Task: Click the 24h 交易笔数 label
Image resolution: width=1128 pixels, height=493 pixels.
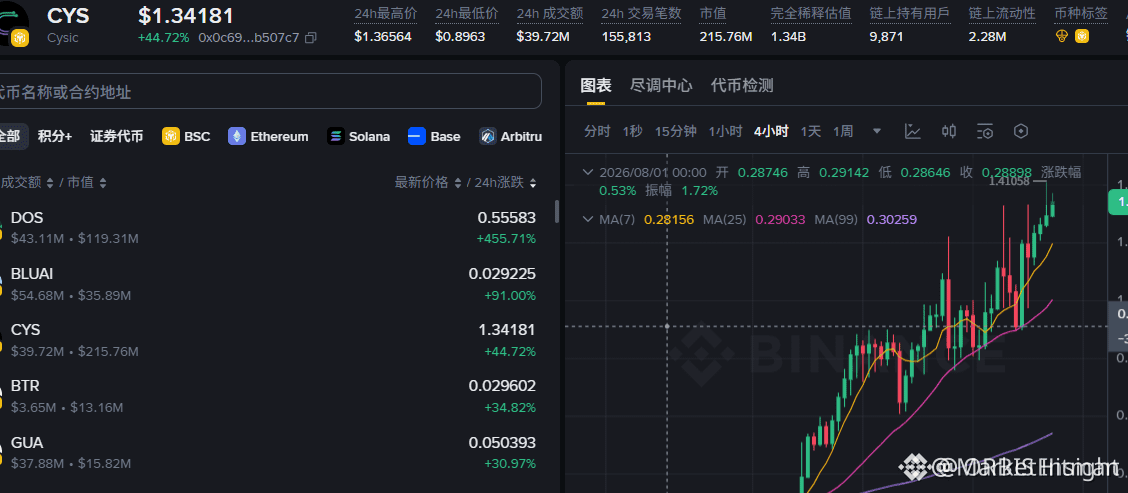Action: pyautogui.click(x=642, y=14)
